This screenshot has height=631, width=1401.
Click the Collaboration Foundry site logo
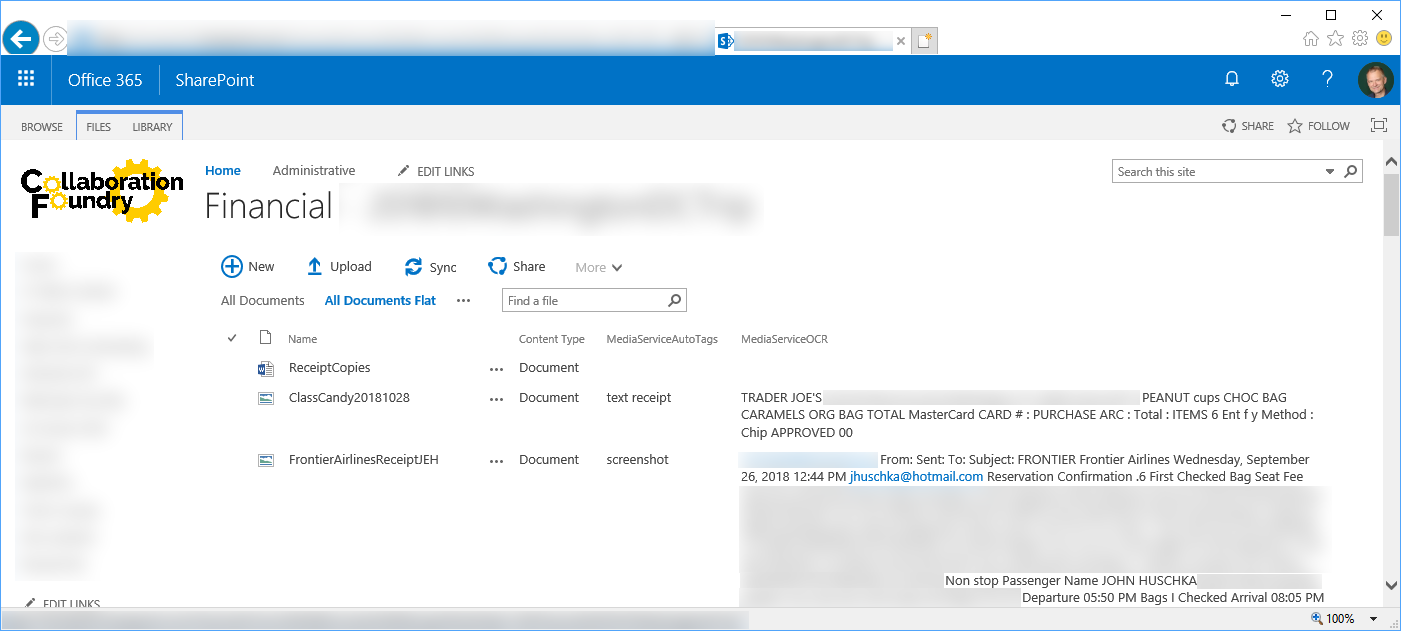(102, 191)
